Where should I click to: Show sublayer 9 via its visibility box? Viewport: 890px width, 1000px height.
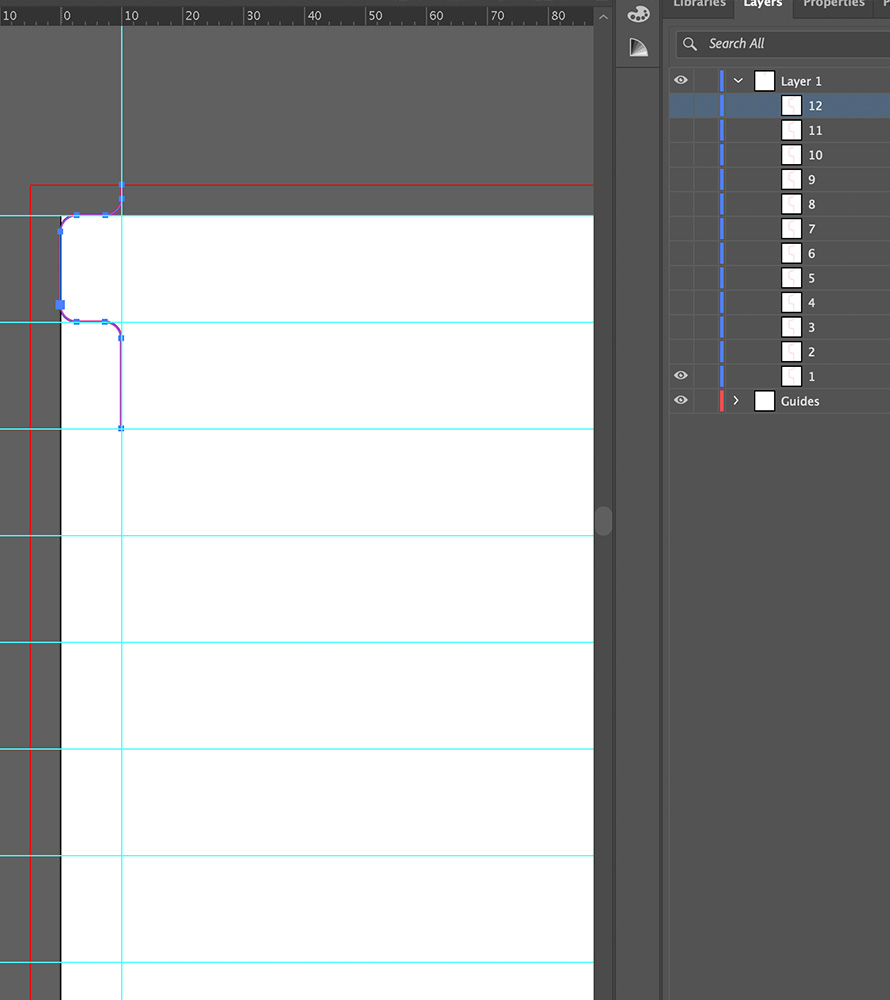point(681,179)
